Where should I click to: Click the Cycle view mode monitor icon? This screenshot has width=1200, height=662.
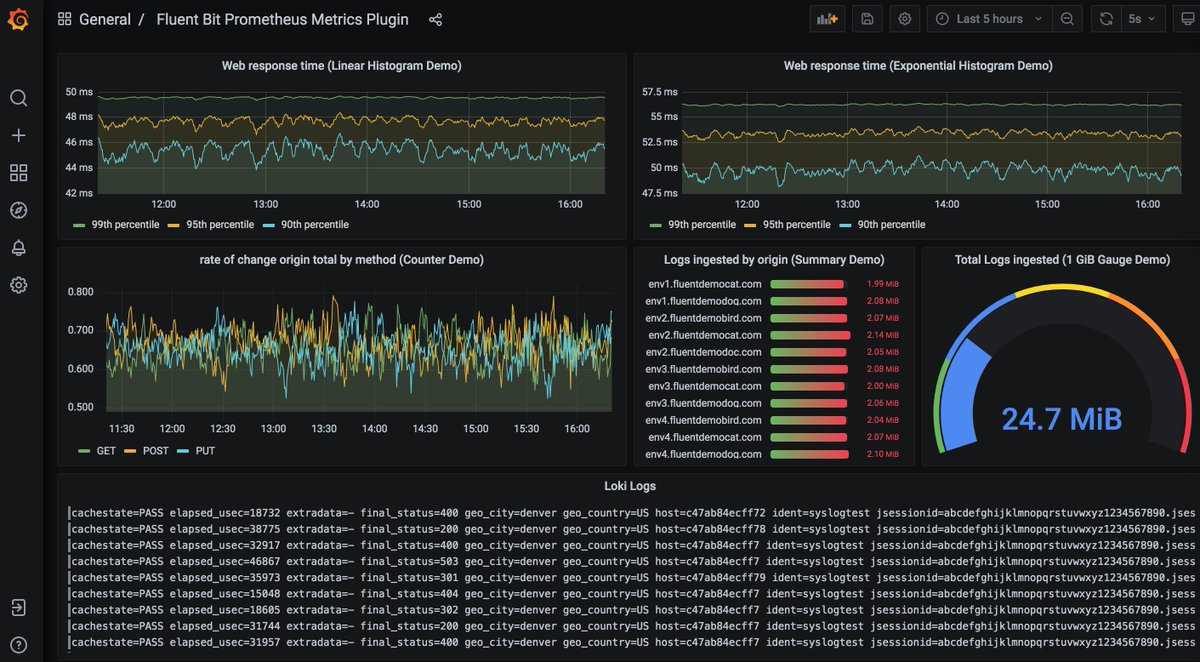coord(1186,19)
